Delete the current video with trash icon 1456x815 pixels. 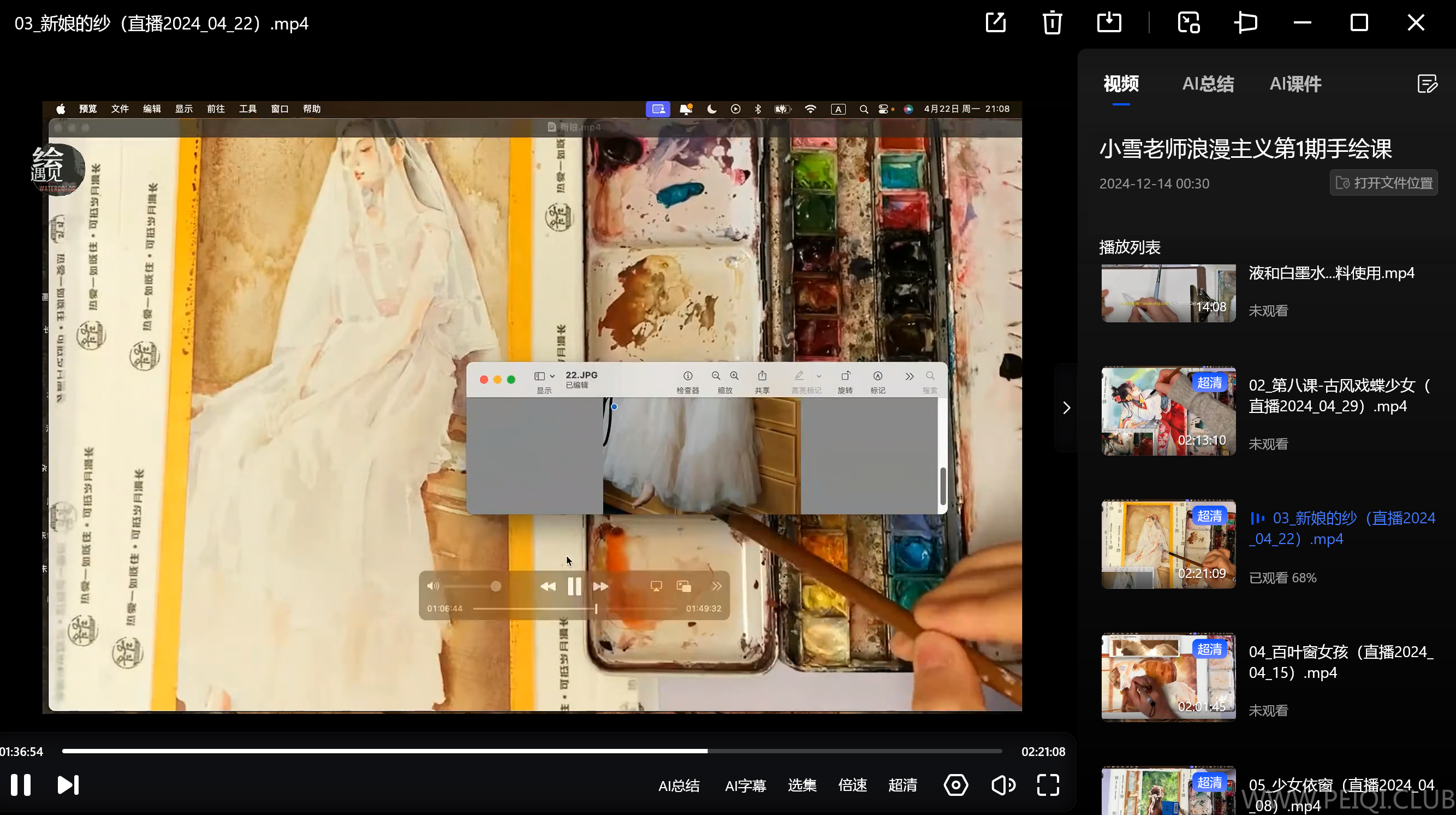point(1052,22)
